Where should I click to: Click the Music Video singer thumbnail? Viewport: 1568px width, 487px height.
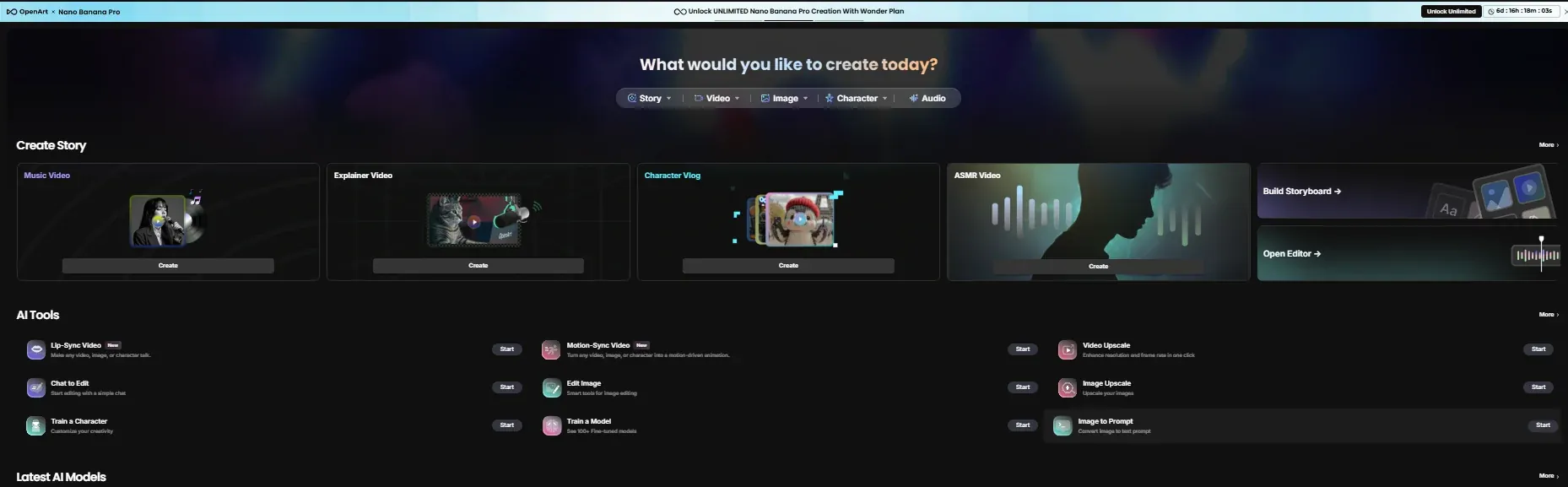coord(158,221)
